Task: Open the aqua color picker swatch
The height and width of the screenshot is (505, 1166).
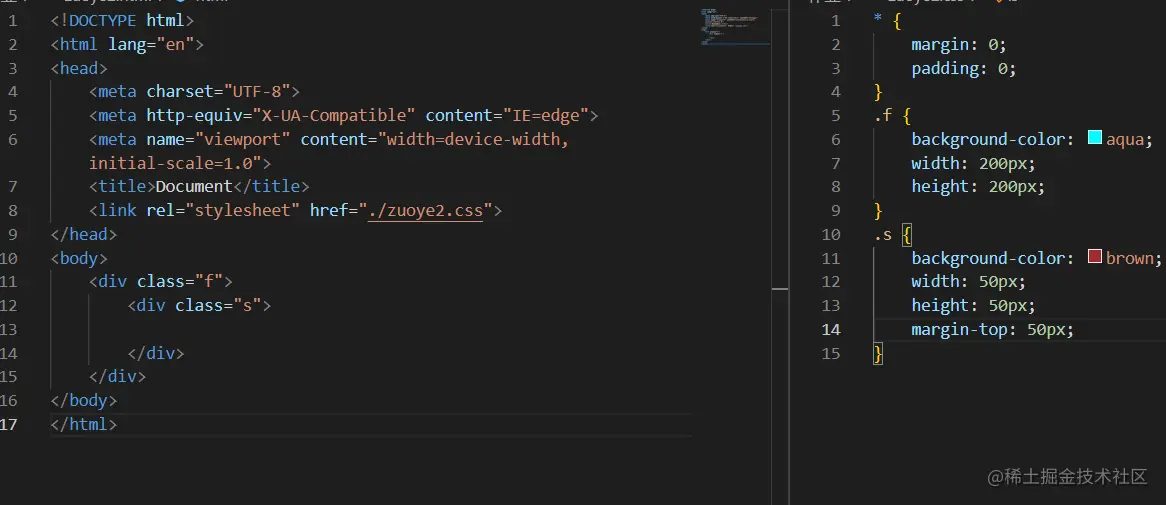Action: tap(1095, 138)
